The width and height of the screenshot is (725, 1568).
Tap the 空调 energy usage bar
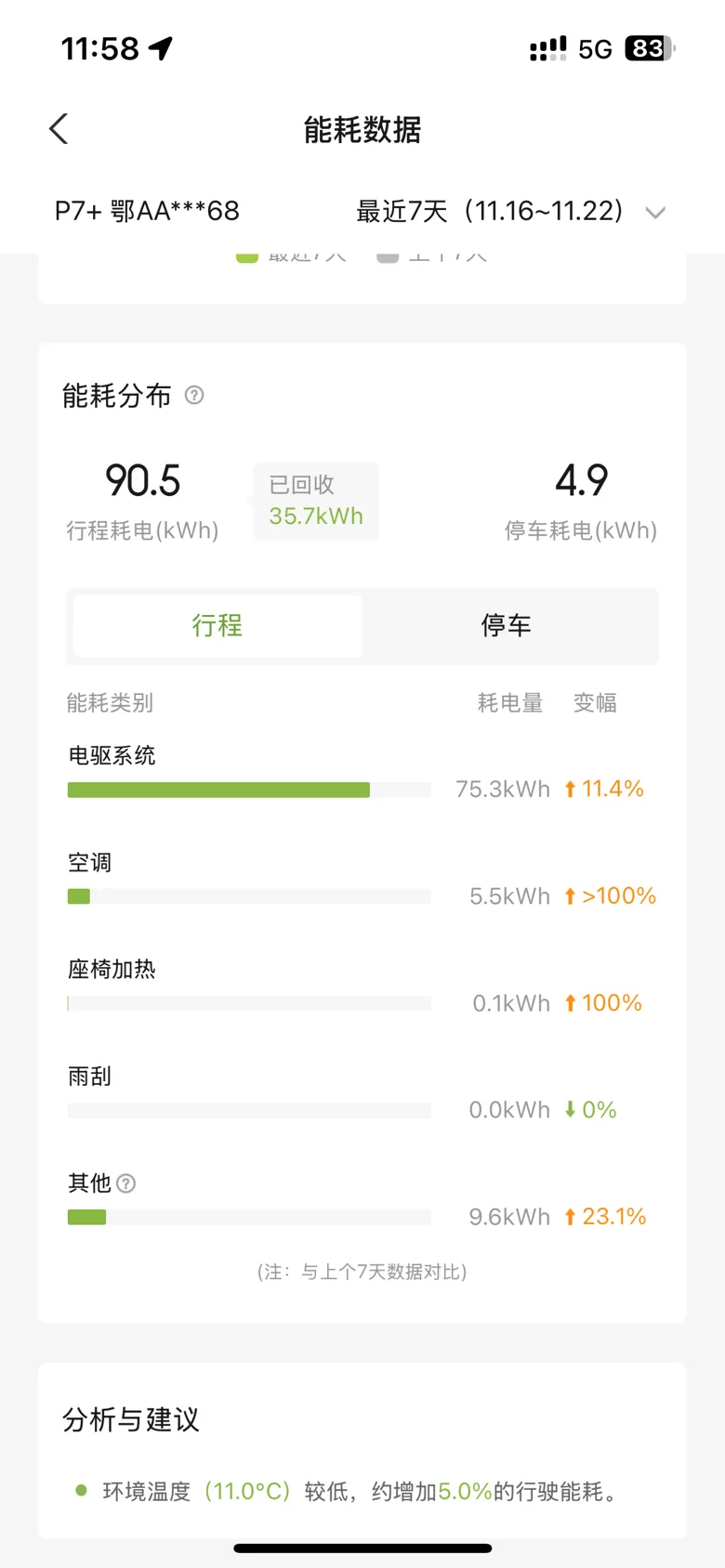[x=249, y=896]
